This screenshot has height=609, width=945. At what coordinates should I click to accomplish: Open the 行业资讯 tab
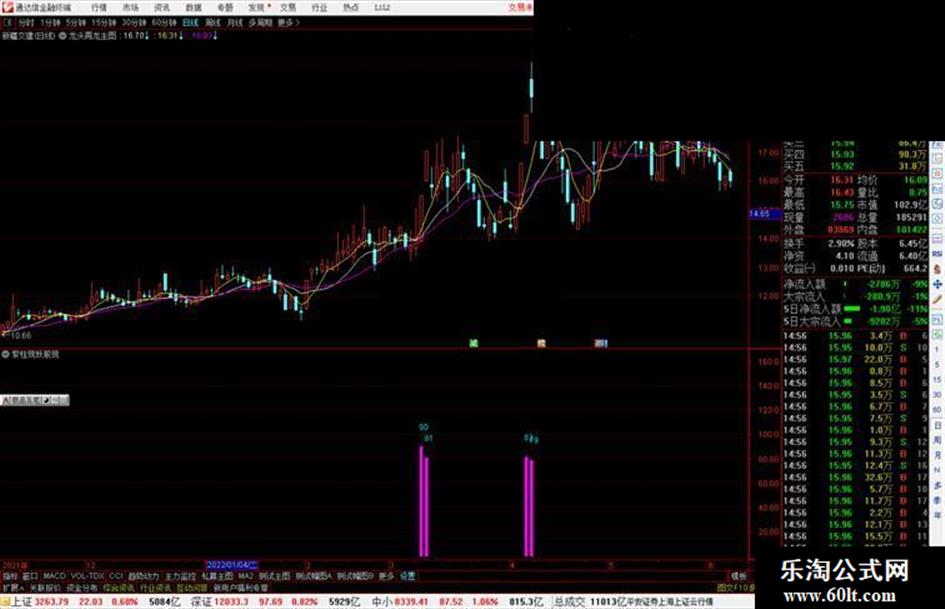155,587
